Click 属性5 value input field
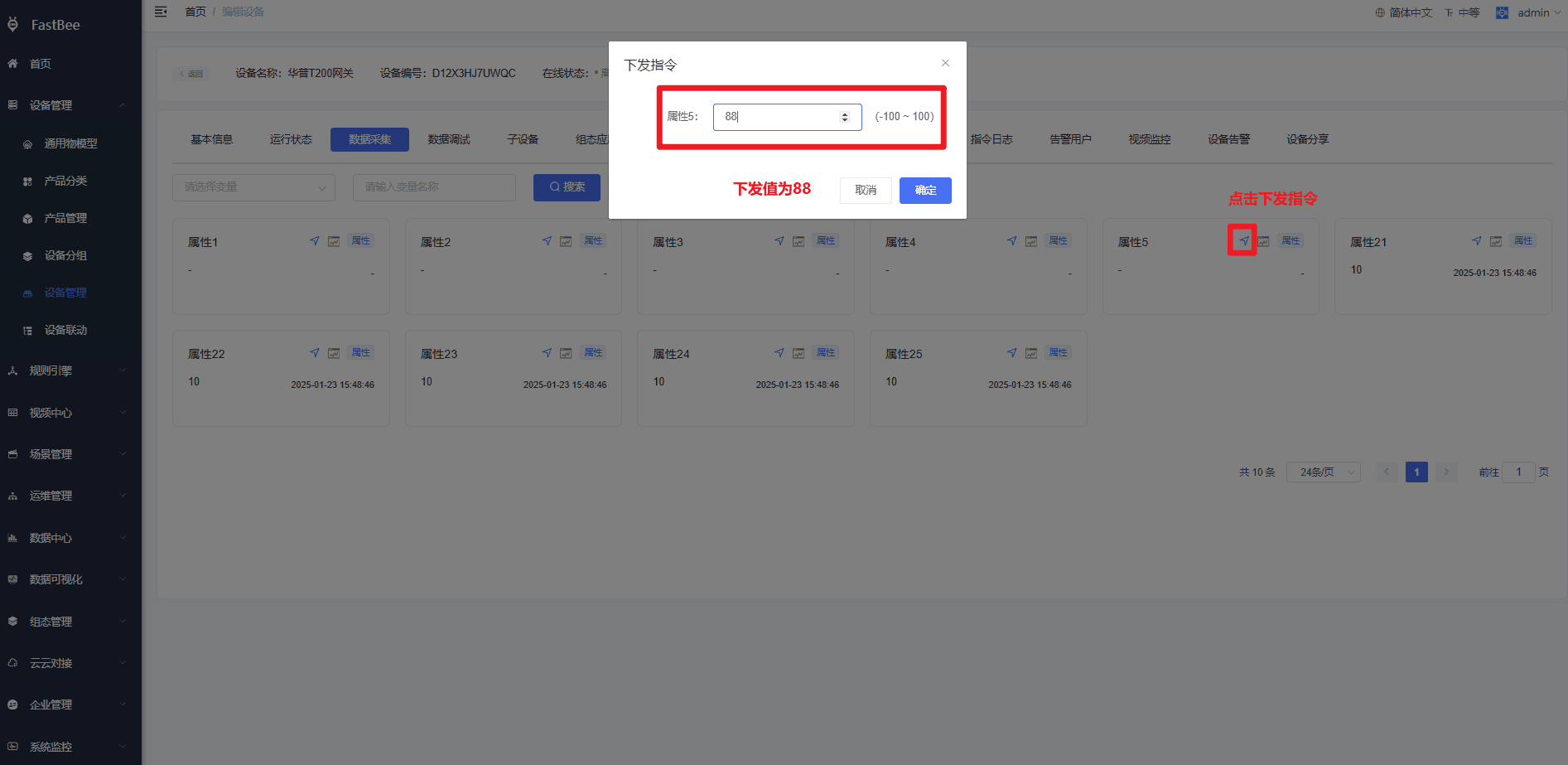 (x=787, y=117)
